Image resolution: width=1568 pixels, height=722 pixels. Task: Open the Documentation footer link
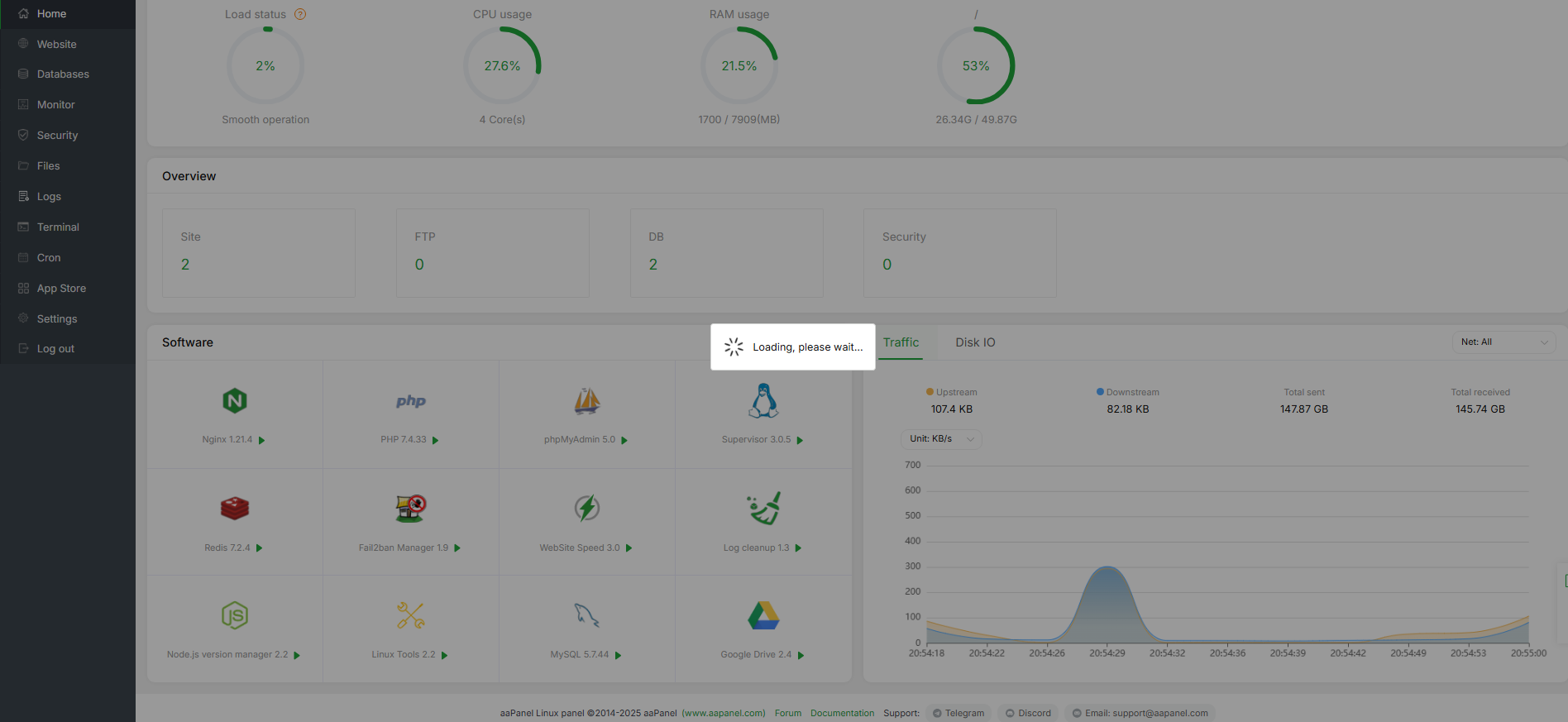842,713
